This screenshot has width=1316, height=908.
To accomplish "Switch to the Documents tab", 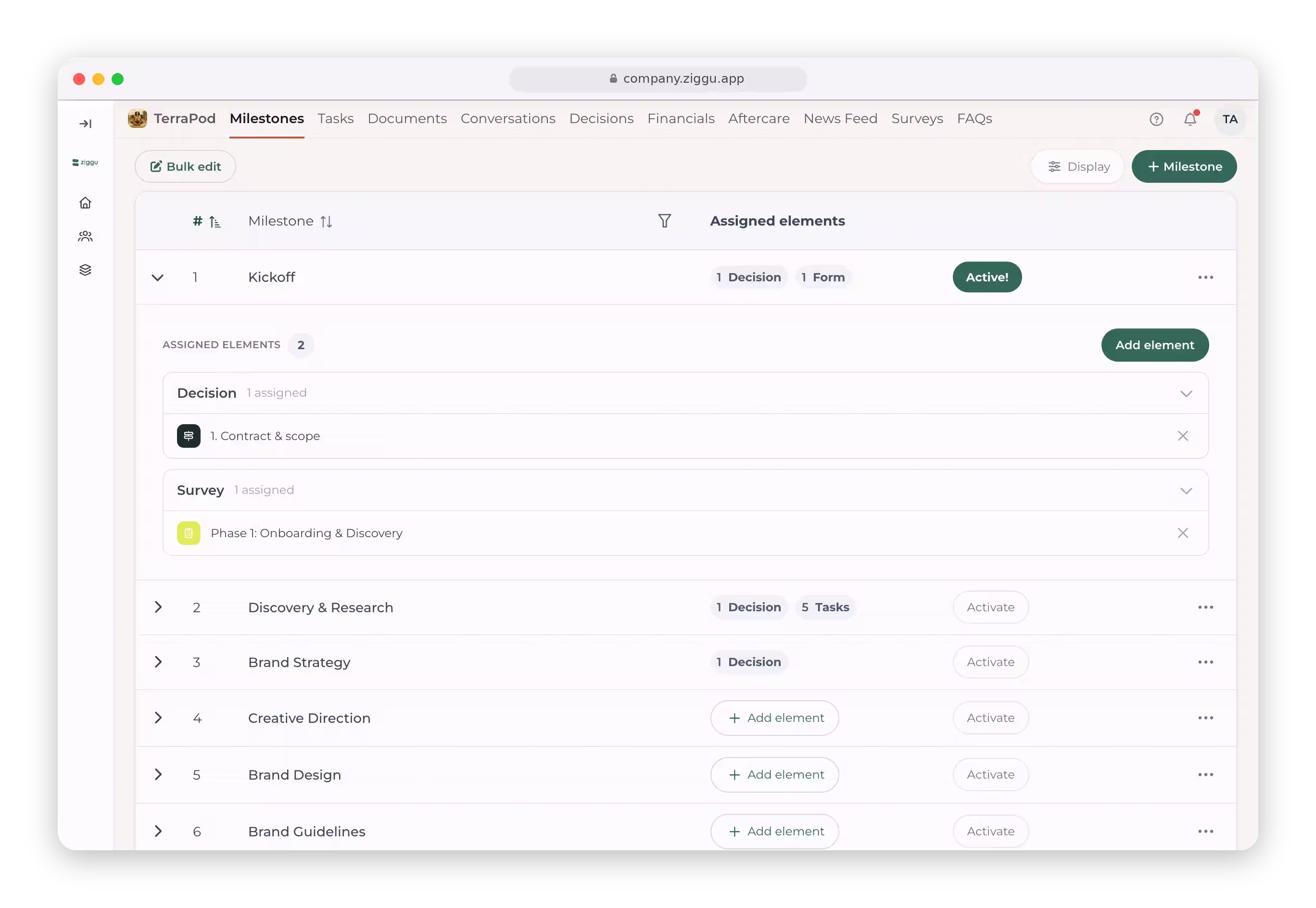I will (407, 118).
